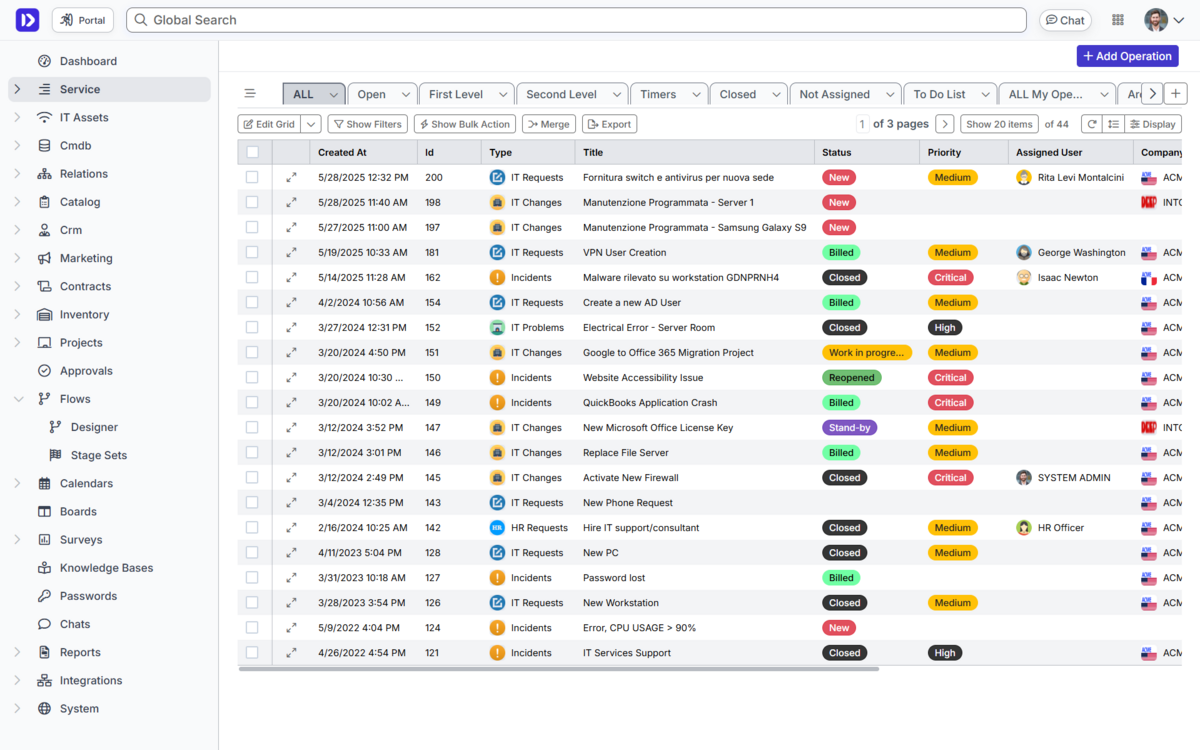Click the Add Operation button

click(x=1127, y=56)
